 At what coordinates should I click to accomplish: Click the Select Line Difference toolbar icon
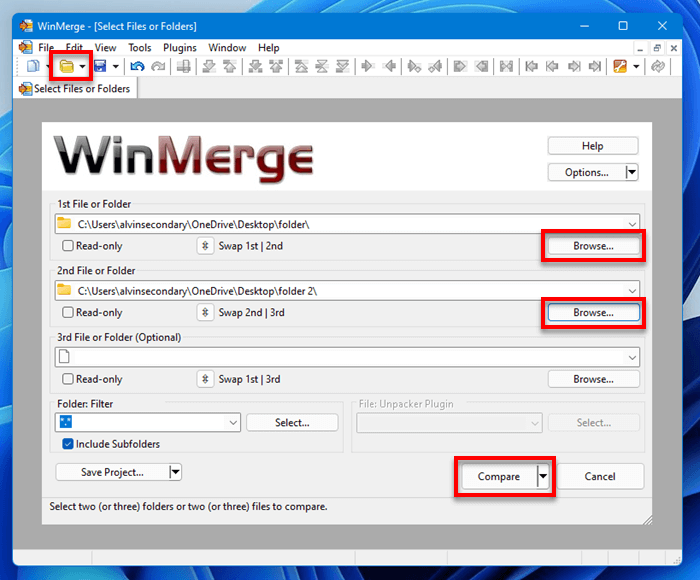183,67
